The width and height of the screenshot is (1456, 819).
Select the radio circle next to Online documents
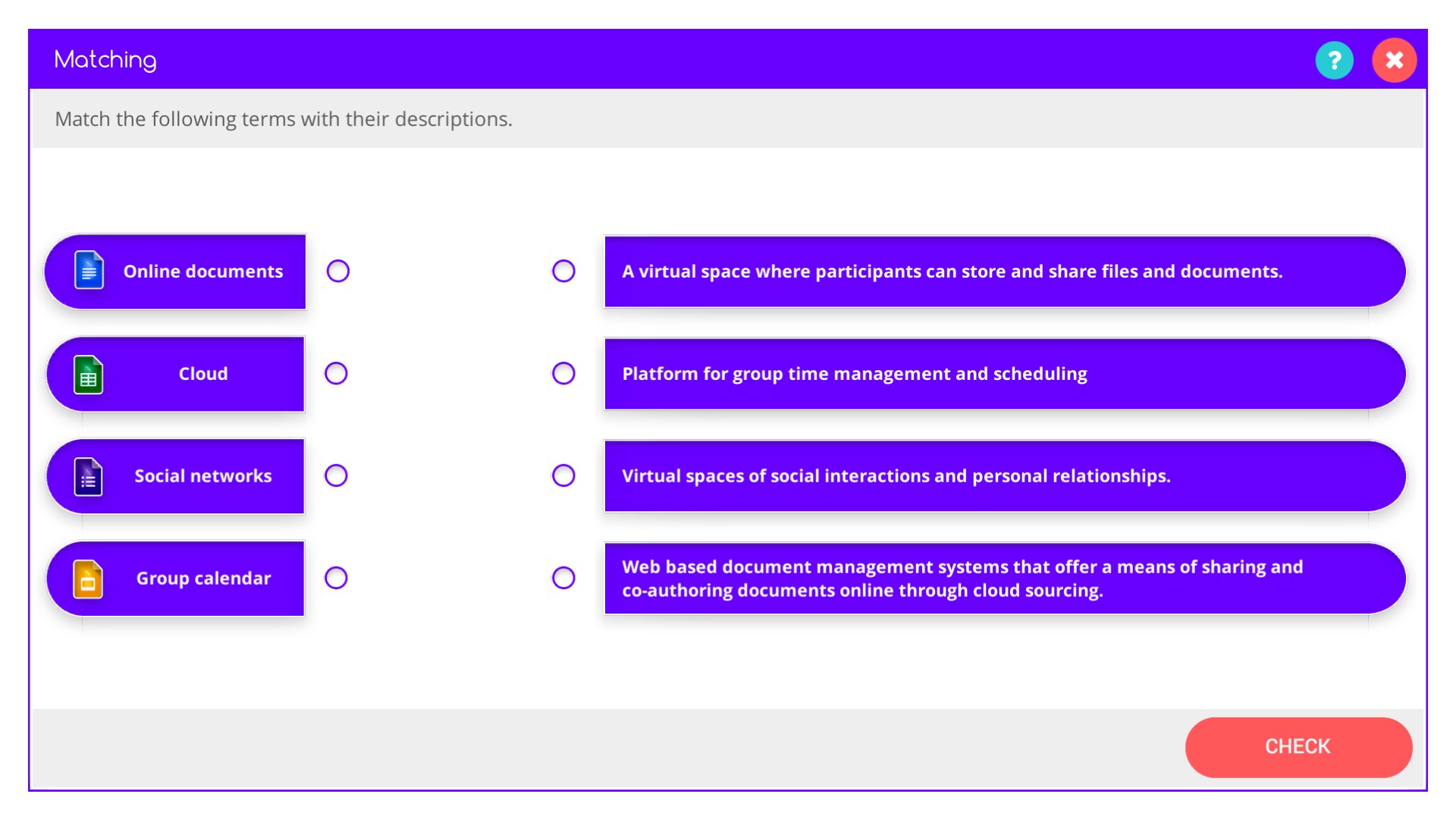pyautogui.click(x=338, y=271)
